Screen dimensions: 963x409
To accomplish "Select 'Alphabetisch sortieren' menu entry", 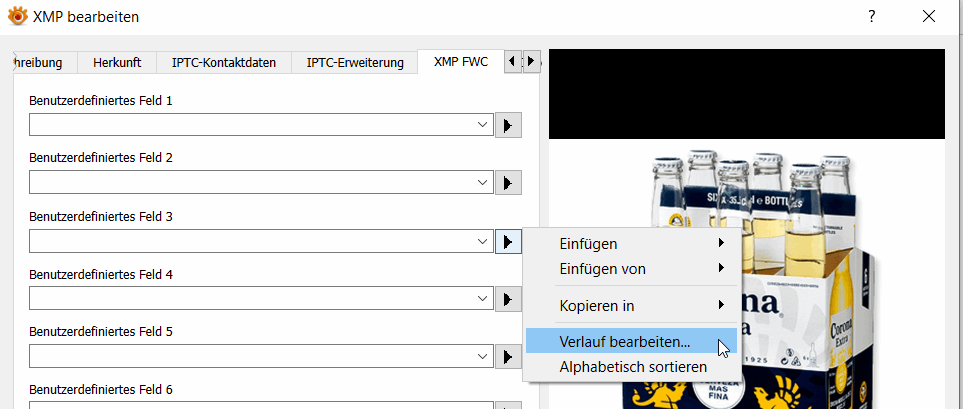I will [633, 367].
